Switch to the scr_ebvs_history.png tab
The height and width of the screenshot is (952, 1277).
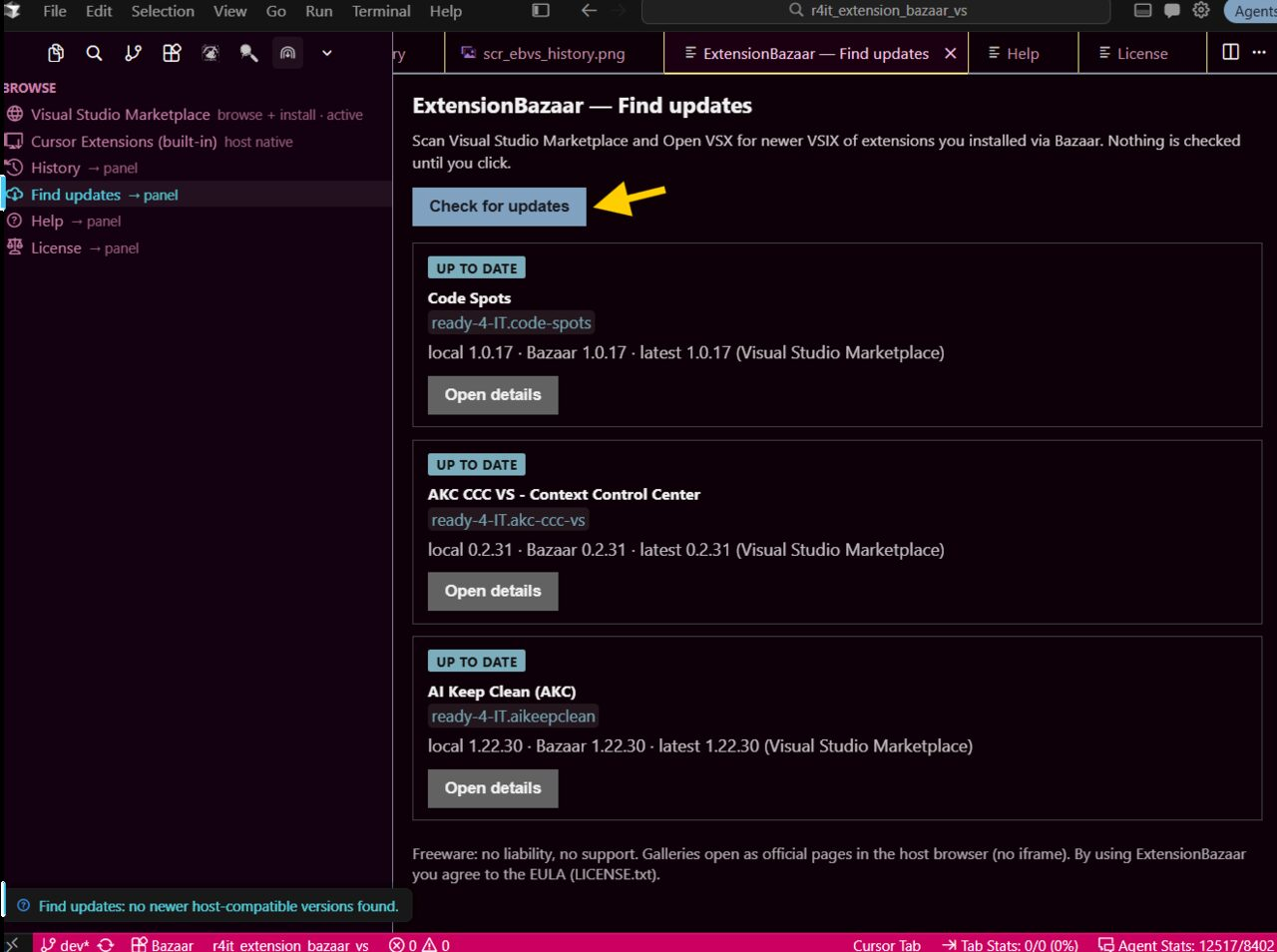pos(554,54)
